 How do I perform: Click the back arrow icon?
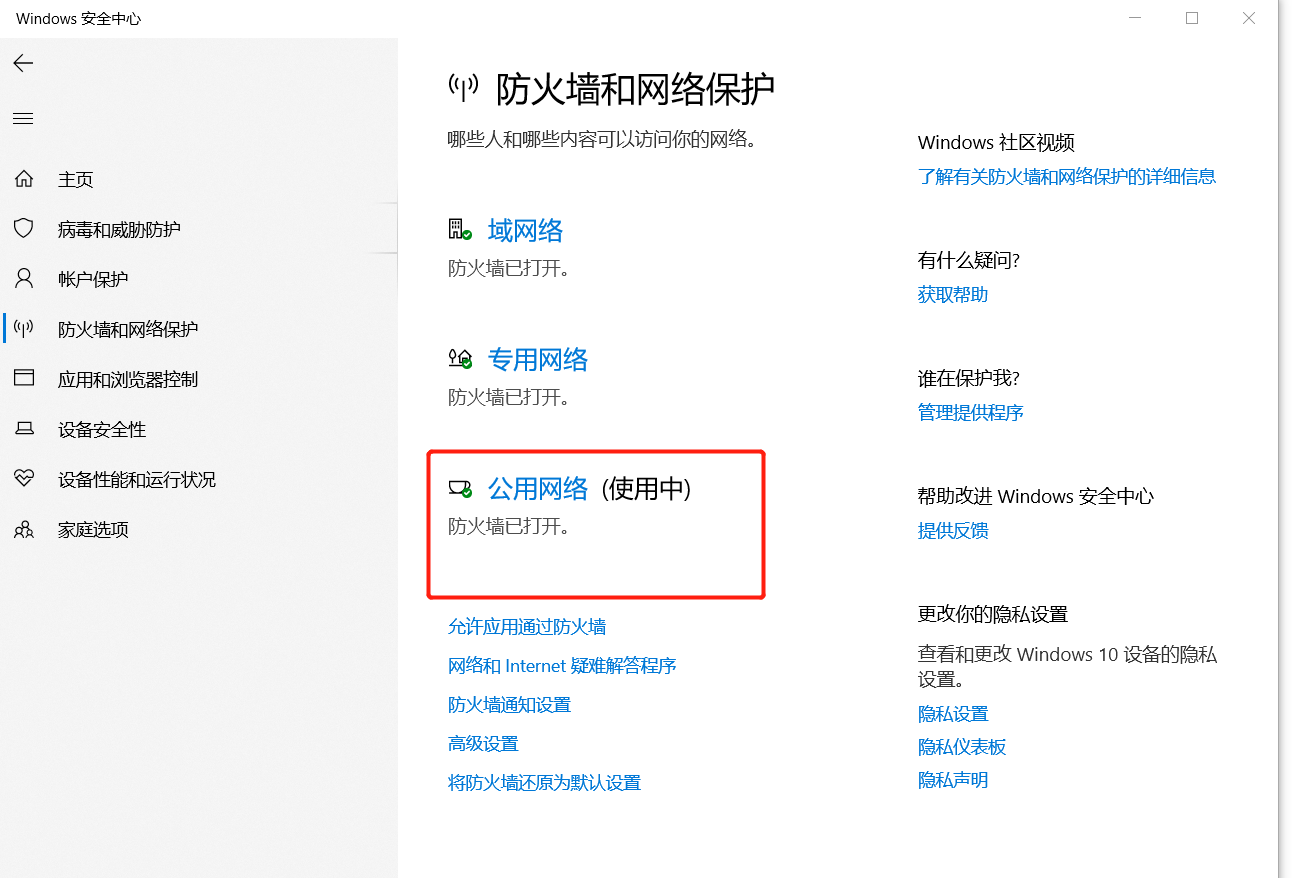coord(23,64)
